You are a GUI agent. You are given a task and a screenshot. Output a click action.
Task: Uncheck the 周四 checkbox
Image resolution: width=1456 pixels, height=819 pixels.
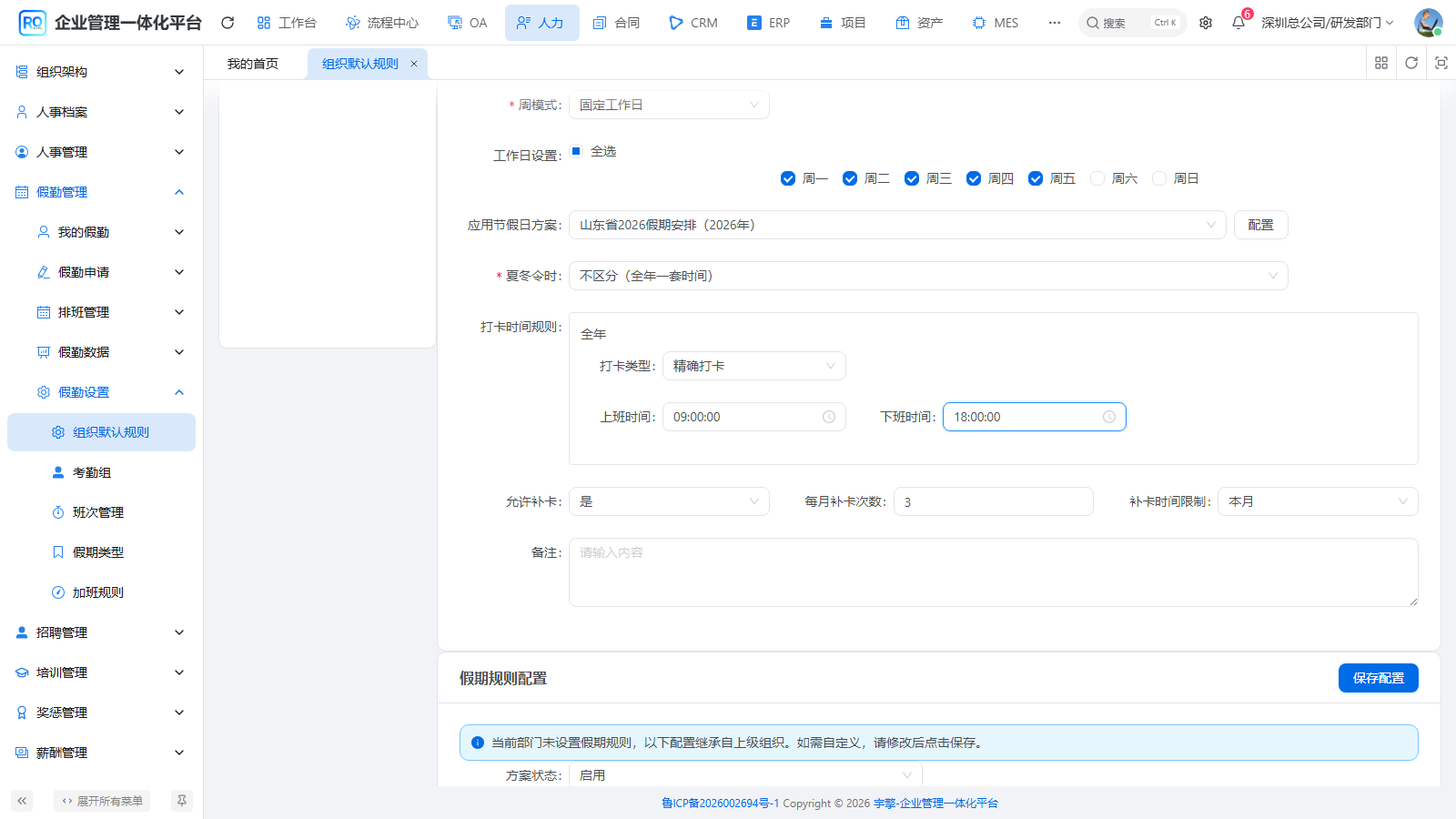pos(974,178)
